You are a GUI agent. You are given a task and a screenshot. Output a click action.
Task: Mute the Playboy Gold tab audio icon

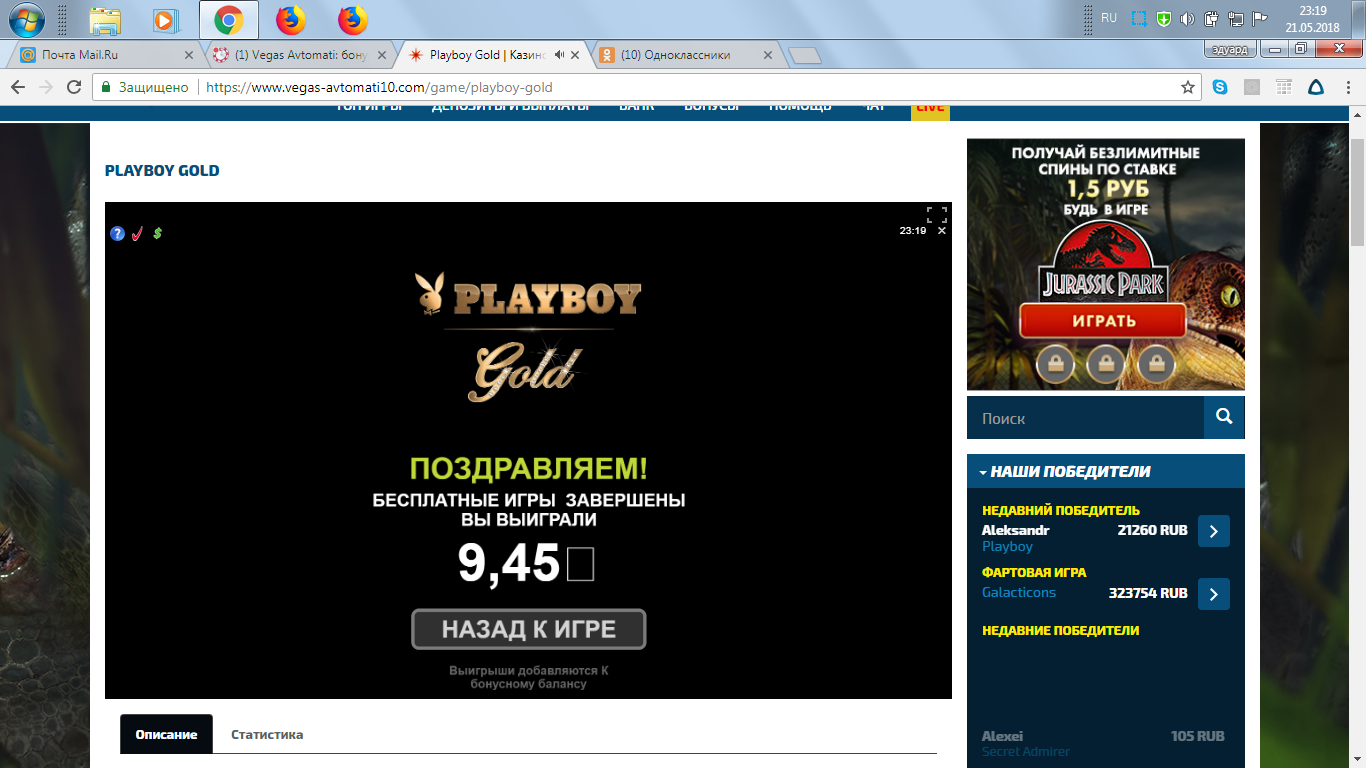coord(560,55)
